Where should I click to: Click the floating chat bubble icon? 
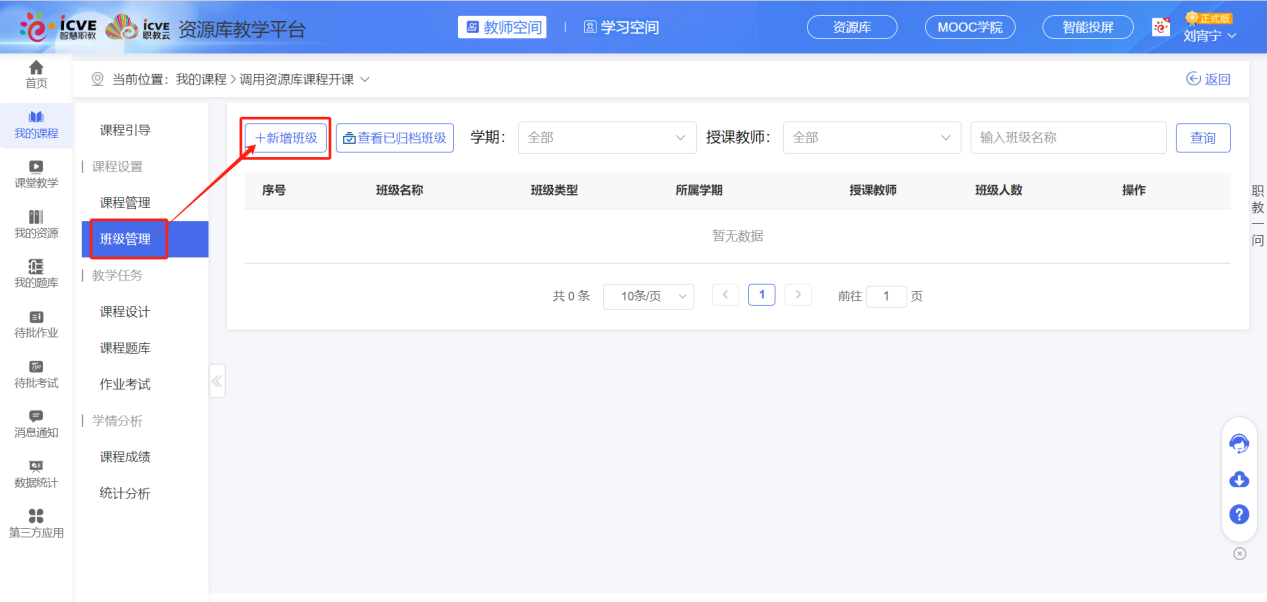pyautogui.click(x=1238, y=444)
